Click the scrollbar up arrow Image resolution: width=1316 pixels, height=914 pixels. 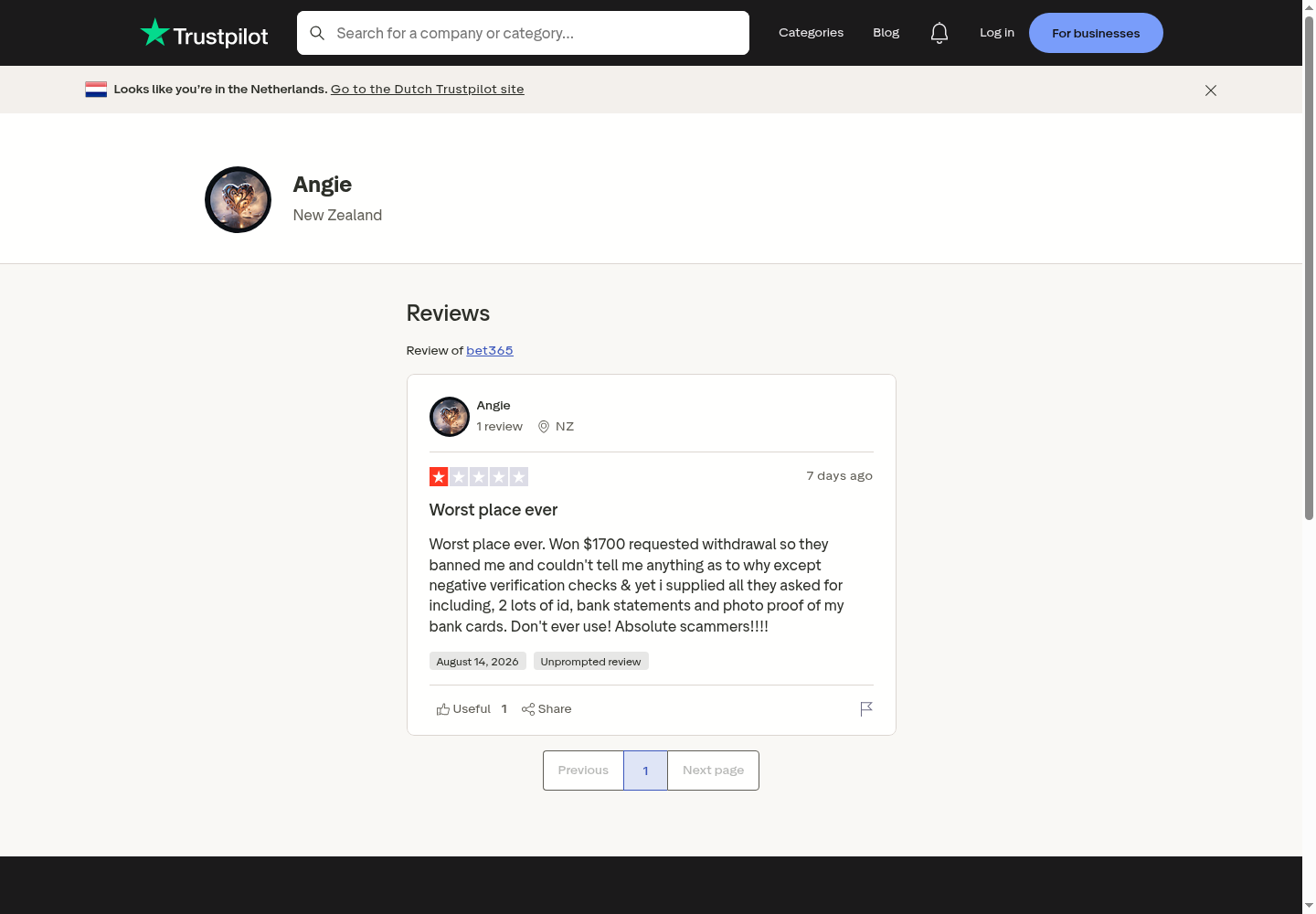[x=1309, y=7]
